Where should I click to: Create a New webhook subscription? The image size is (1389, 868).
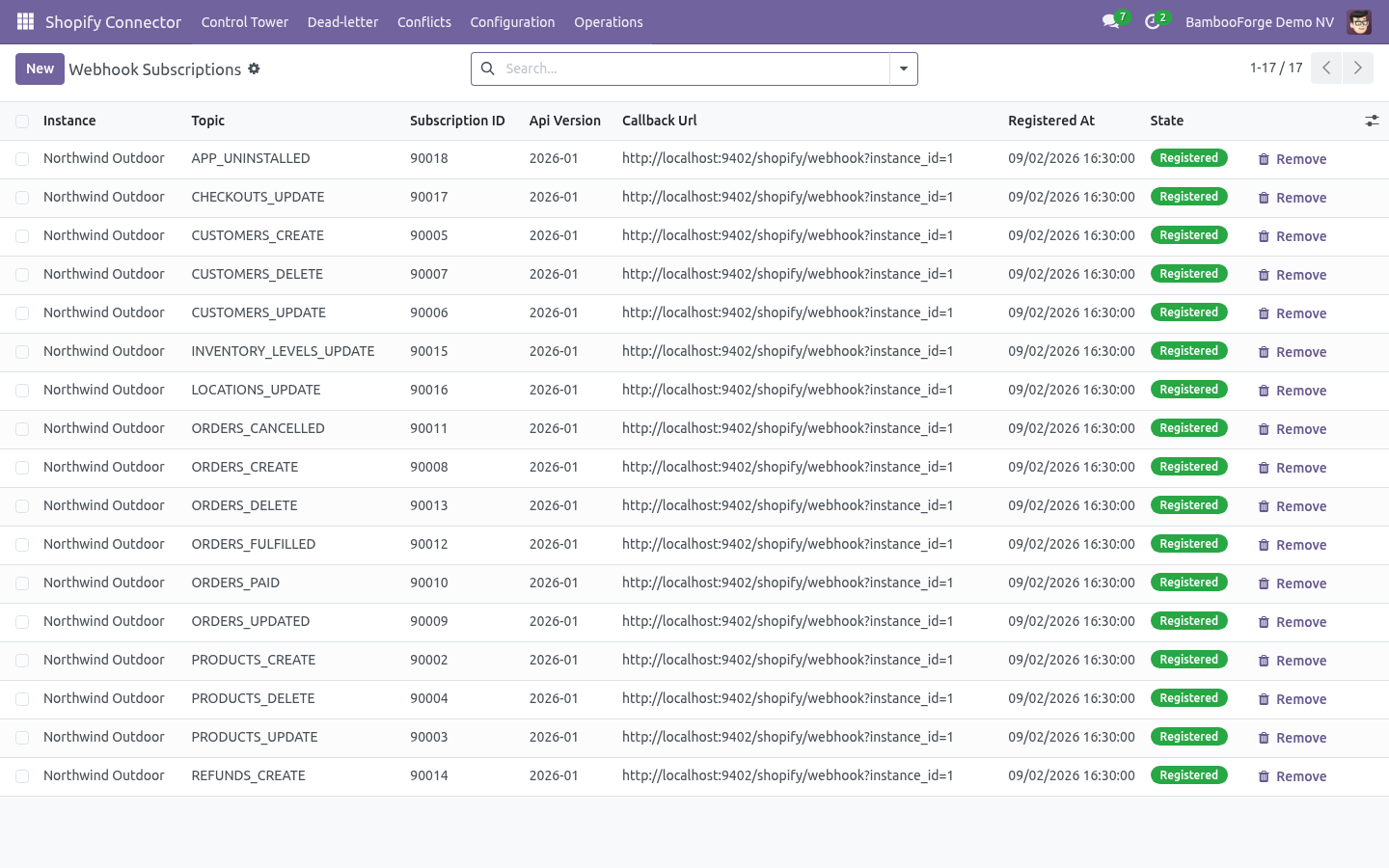pyautogui.click(x=40, y=68)
